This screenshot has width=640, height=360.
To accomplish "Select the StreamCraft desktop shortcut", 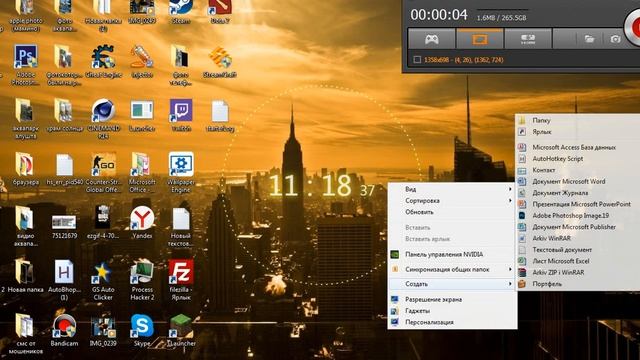I will click(220, 61).
